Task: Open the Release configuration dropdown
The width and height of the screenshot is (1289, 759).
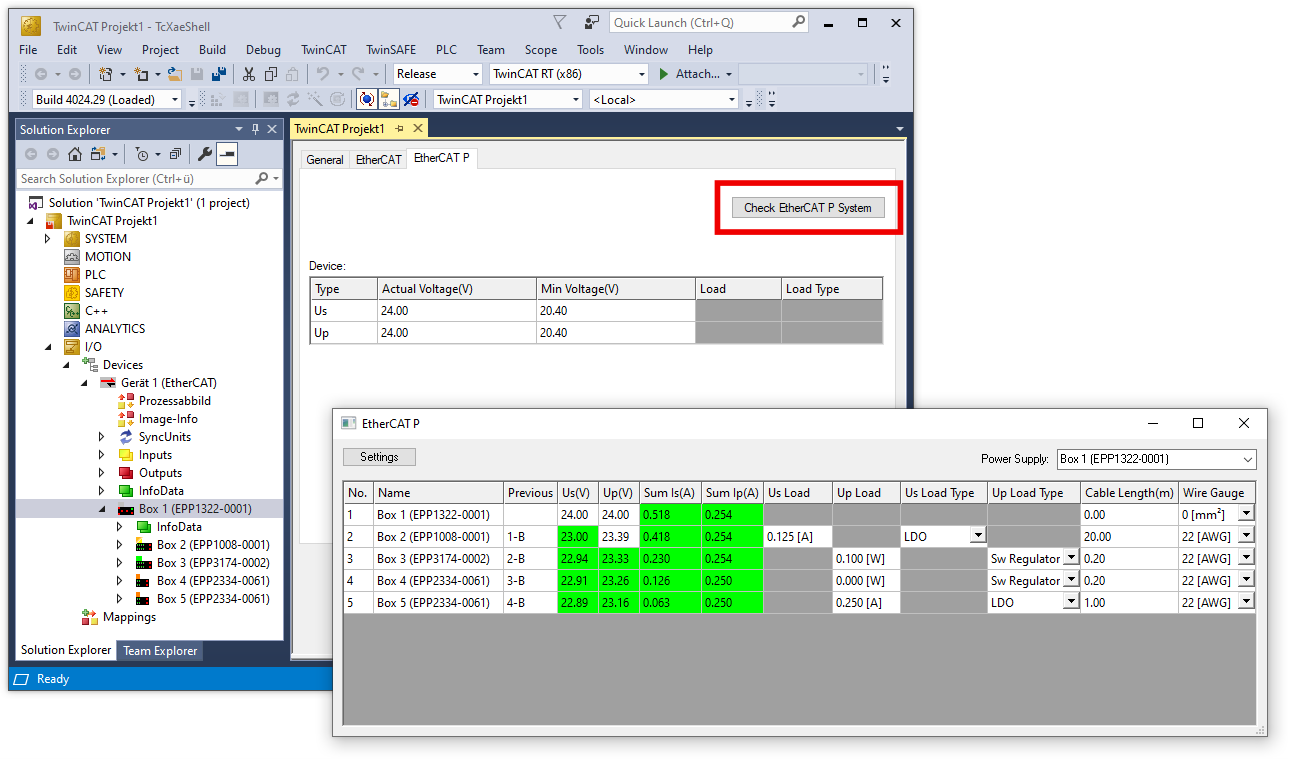Action: point(438,74)
